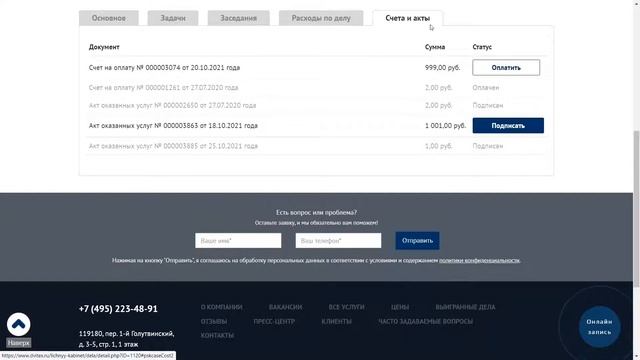Focus the Ваше имя input field
The height and width of the screenshot is (360, 640).
238,240
